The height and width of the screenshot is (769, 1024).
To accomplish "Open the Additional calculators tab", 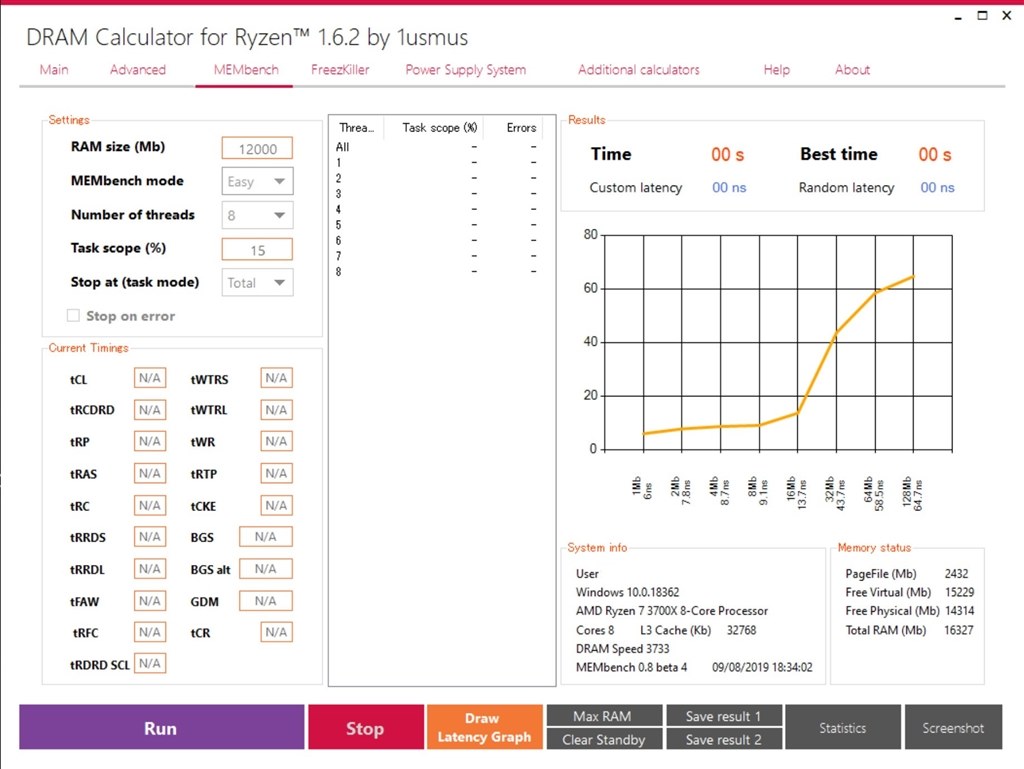I will (639, 70).
